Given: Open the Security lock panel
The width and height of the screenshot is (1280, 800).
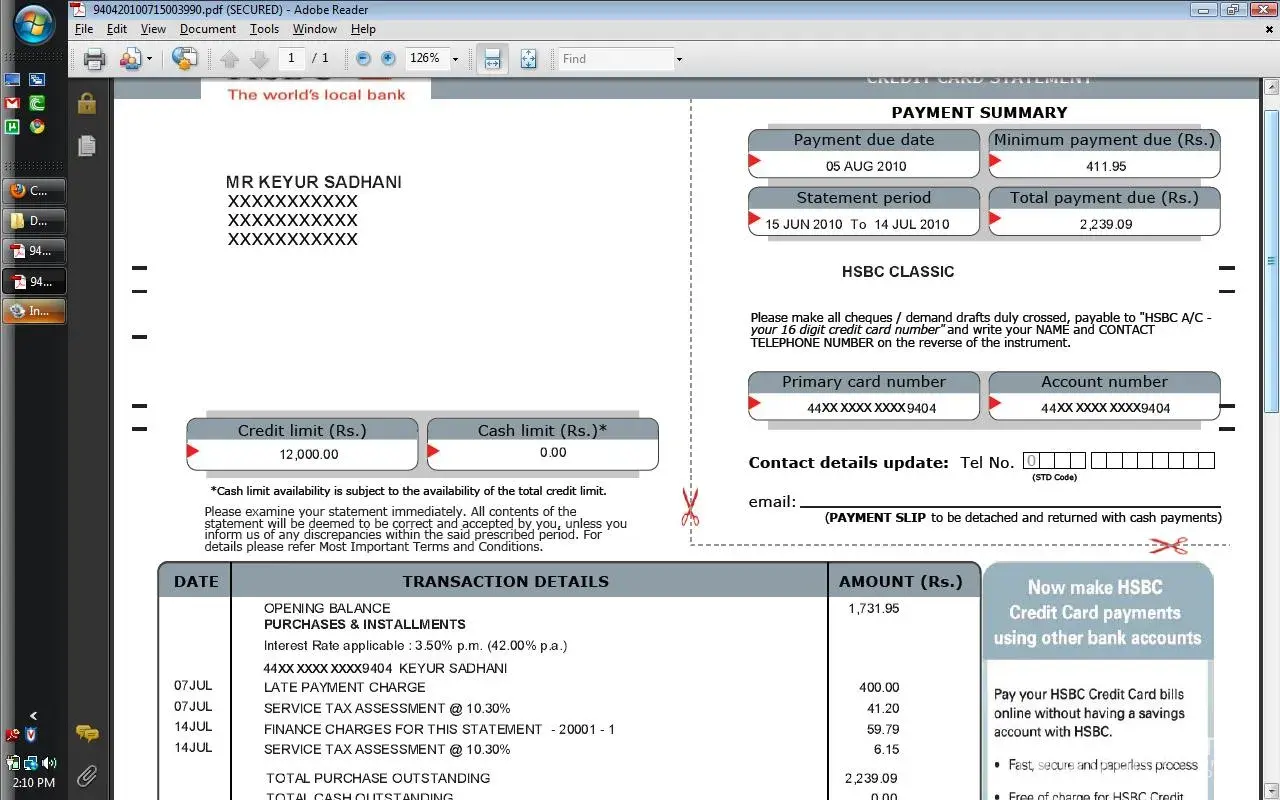Looking at the screenshot, I should (x=87, y=104).
